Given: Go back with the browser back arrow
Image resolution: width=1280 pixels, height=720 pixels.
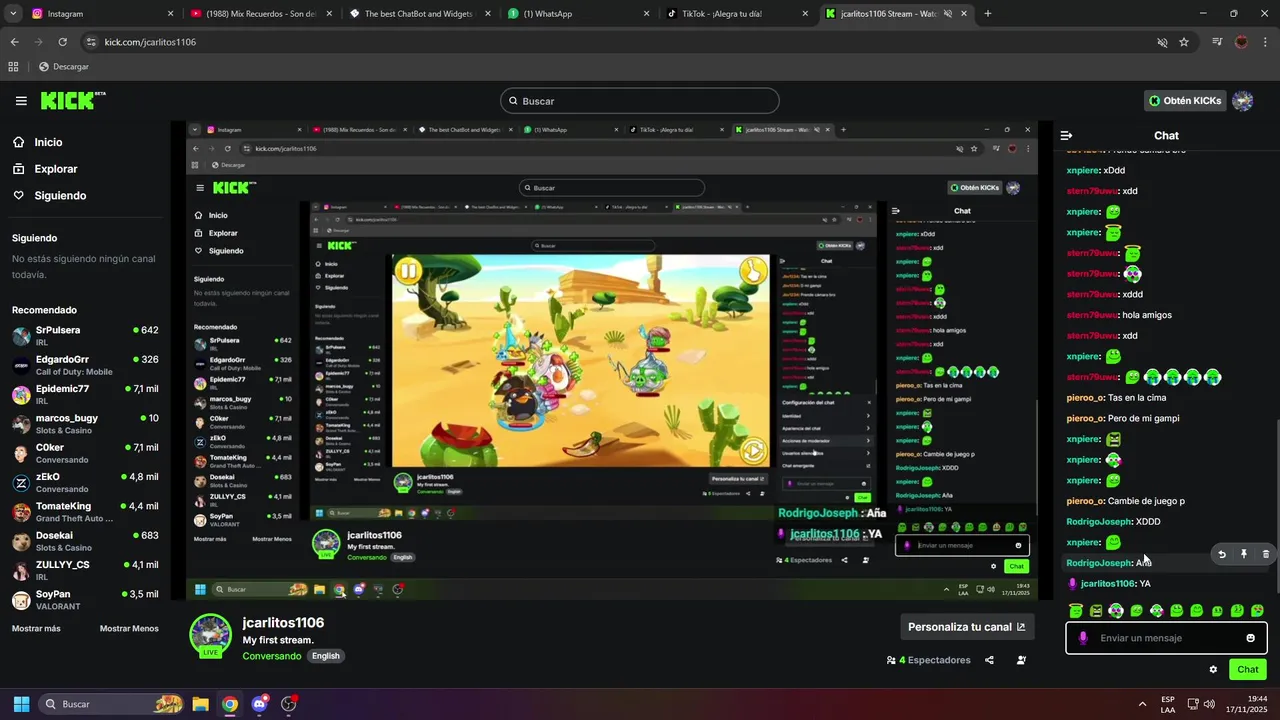Looking at the screenshot, I should tap(14, 42).
